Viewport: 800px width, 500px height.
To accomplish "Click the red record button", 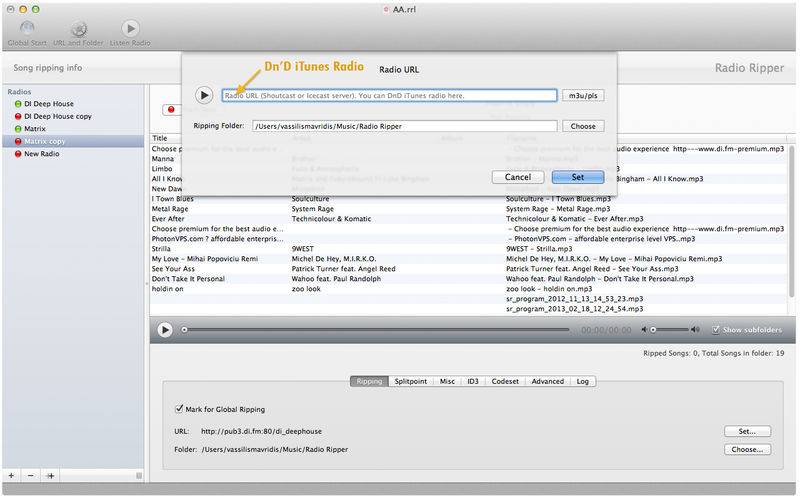I will point(171,109).
